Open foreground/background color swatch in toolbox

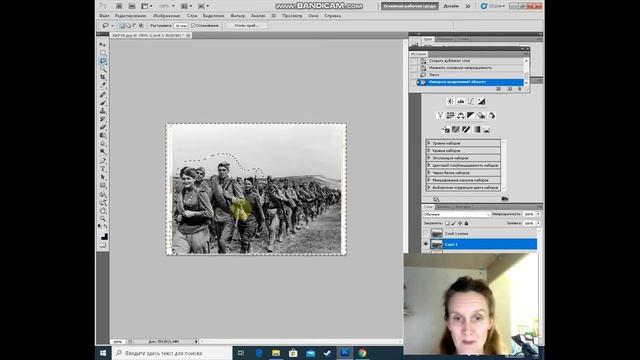click(x=103, y=237)
